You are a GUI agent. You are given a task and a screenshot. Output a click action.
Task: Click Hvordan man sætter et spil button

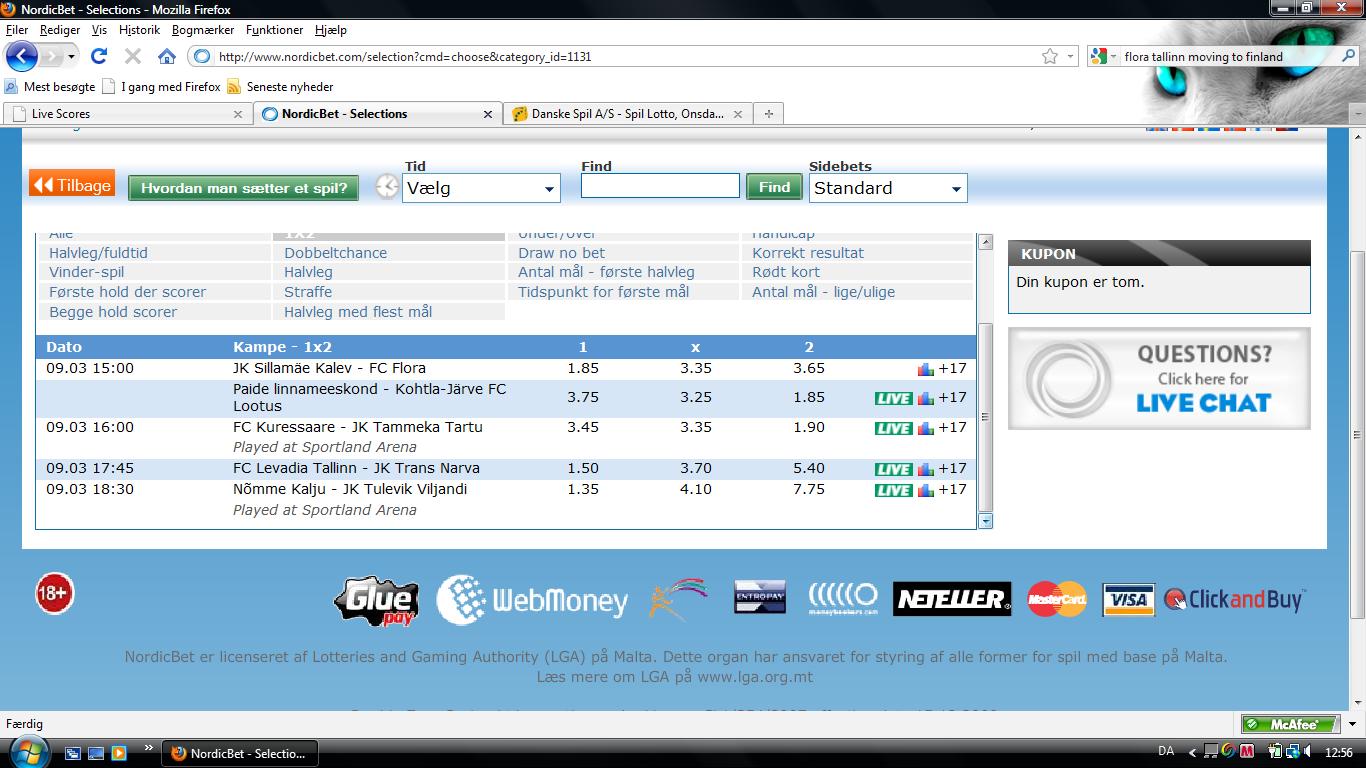tap(244, 188)
